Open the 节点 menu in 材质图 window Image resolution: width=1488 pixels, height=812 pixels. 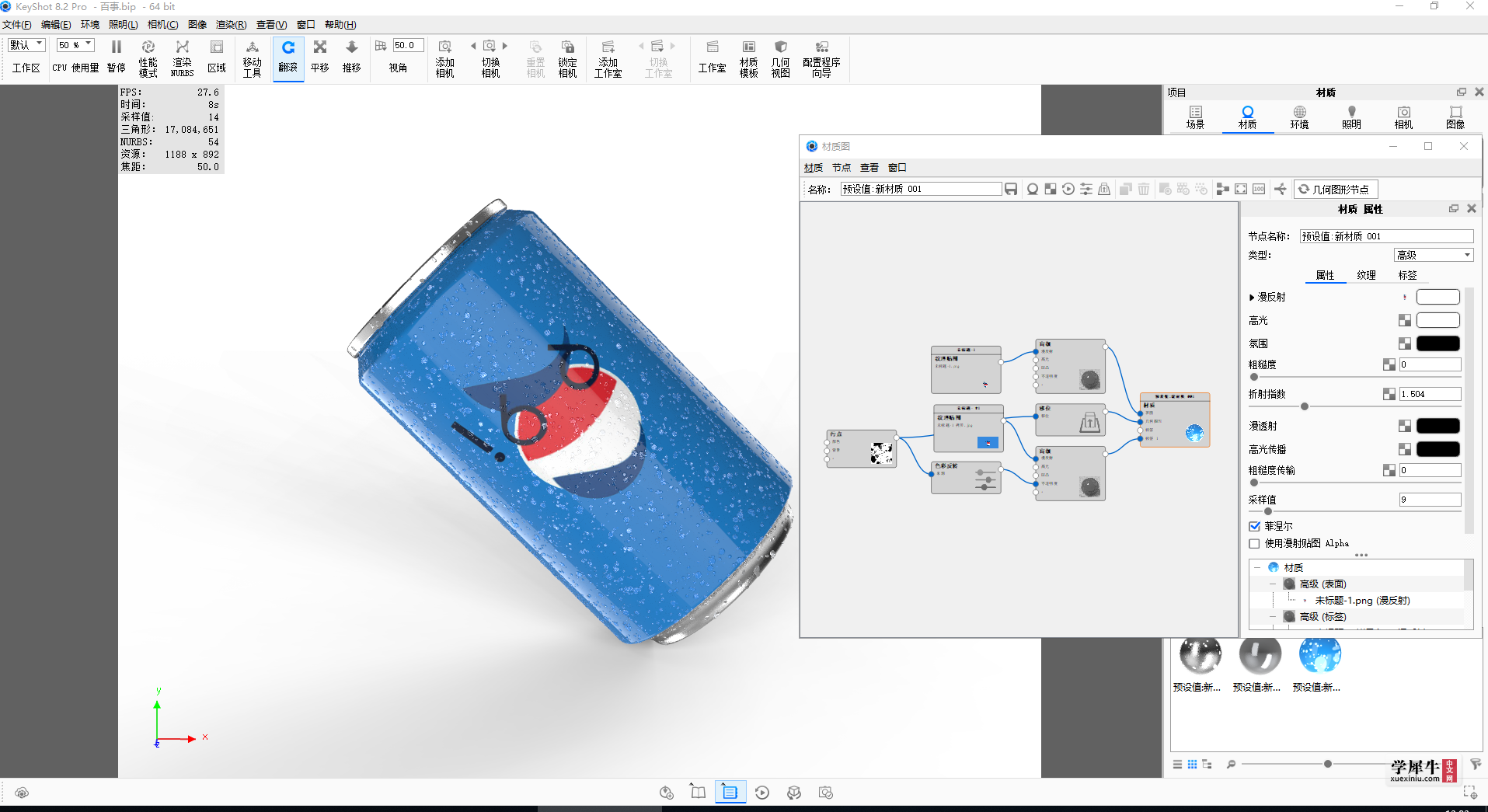842,167
